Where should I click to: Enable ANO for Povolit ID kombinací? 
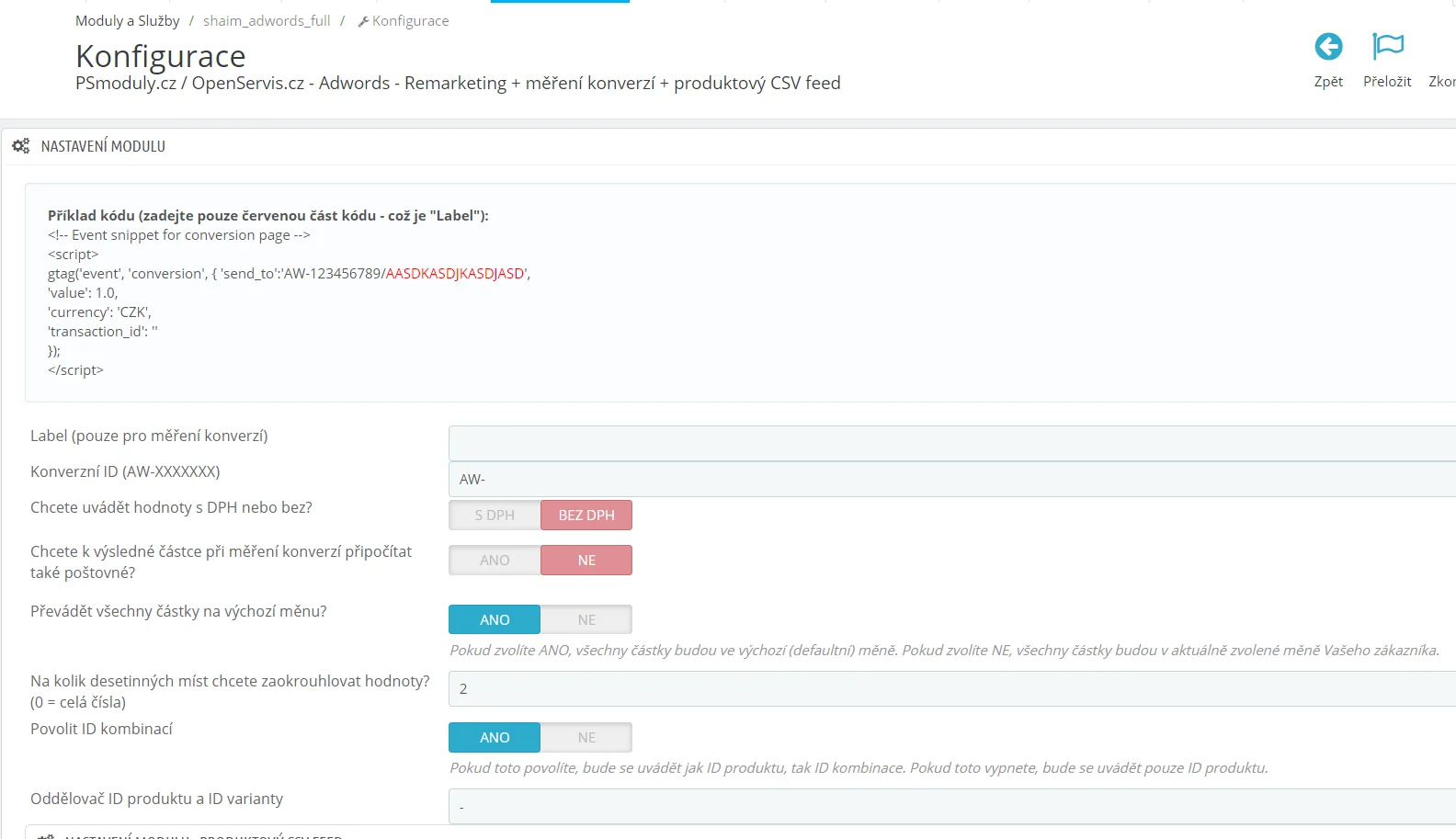coord(495,738)
